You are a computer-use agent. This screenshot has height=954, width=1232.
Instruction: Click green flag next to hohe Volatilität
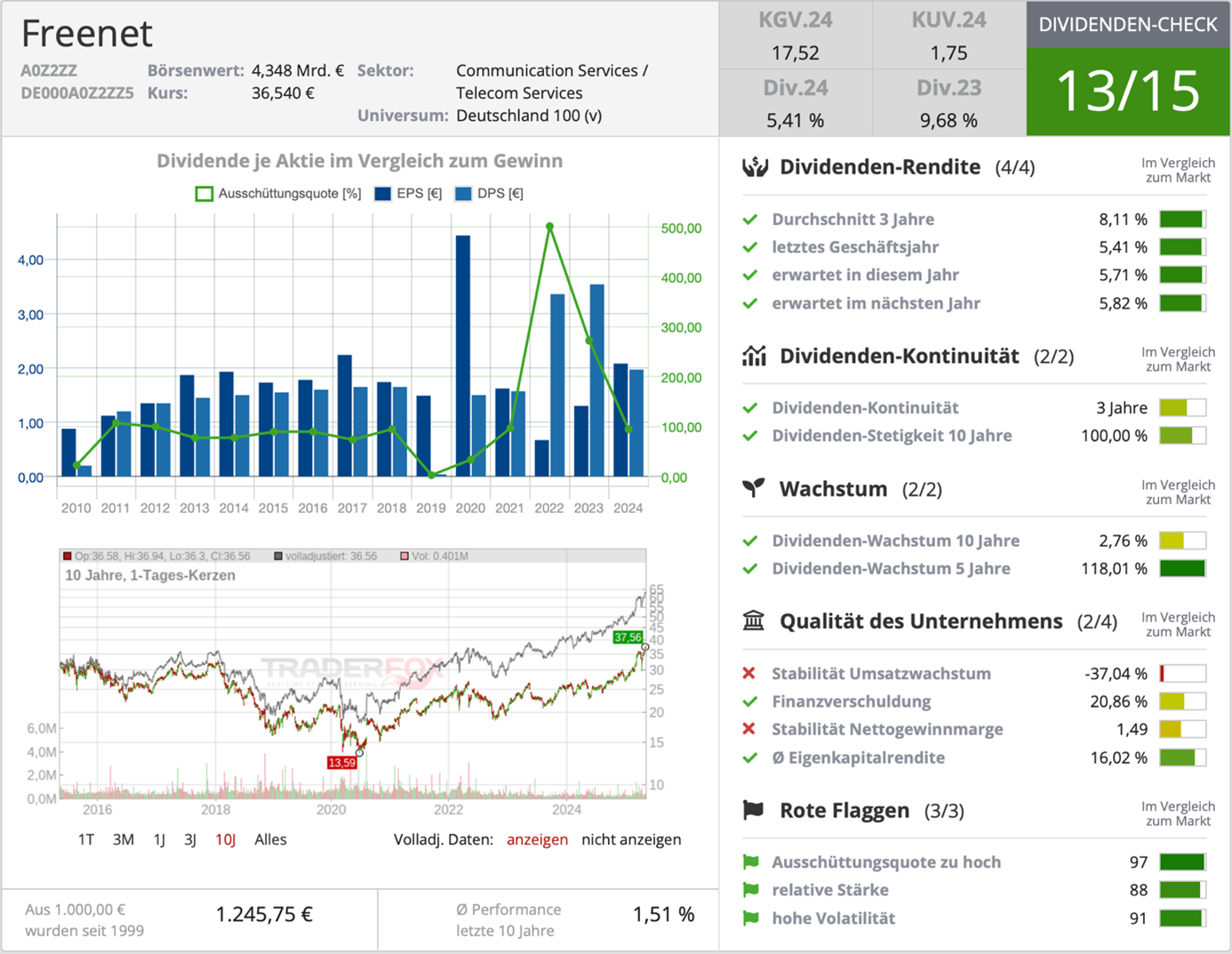[x=751, y=918]
